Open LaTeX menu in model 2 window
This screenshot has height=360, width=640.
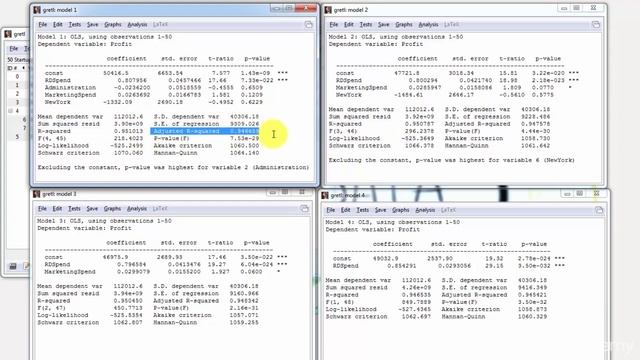(451, 24)
